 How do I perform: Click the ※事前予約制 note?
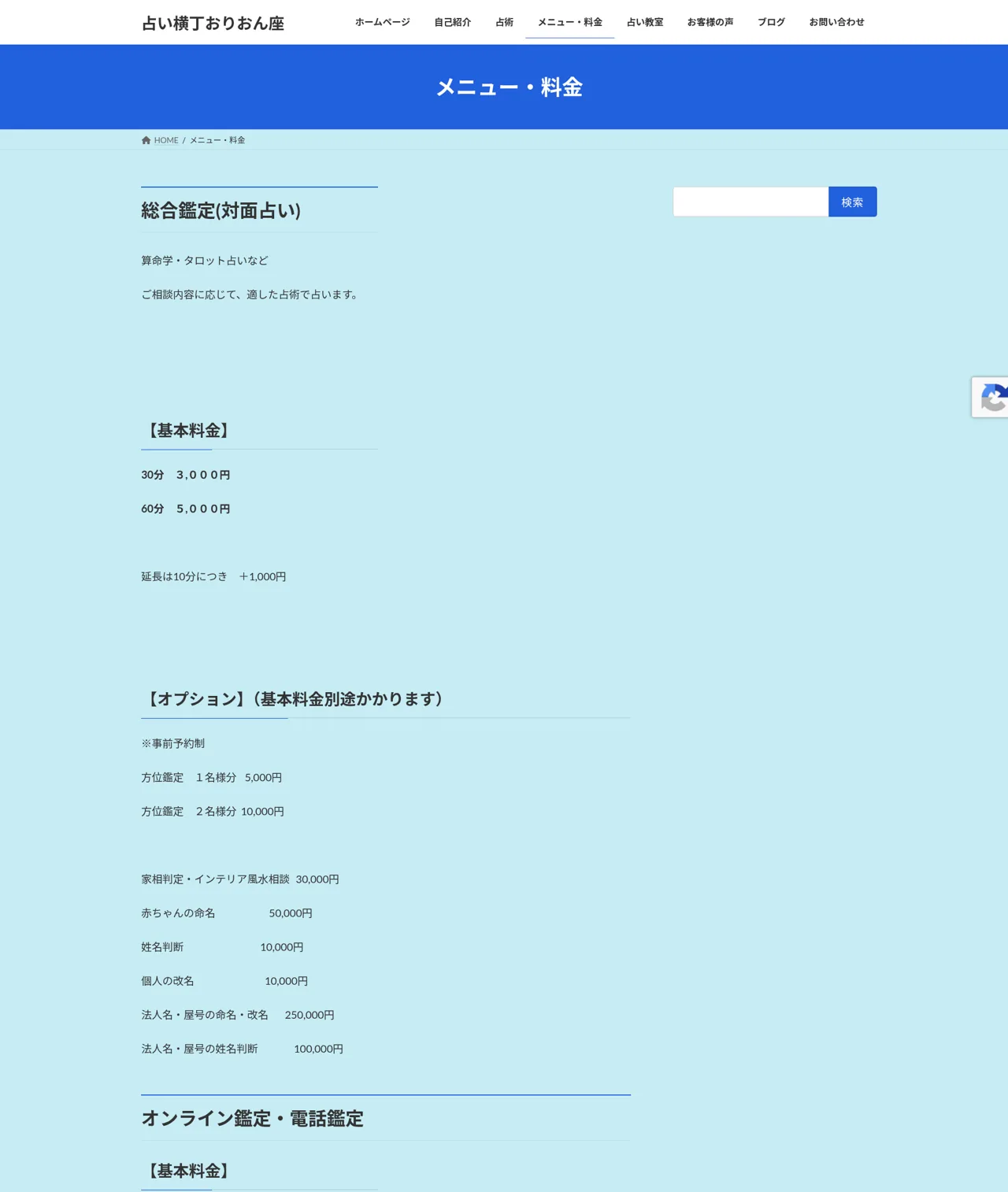click(172, 743)
